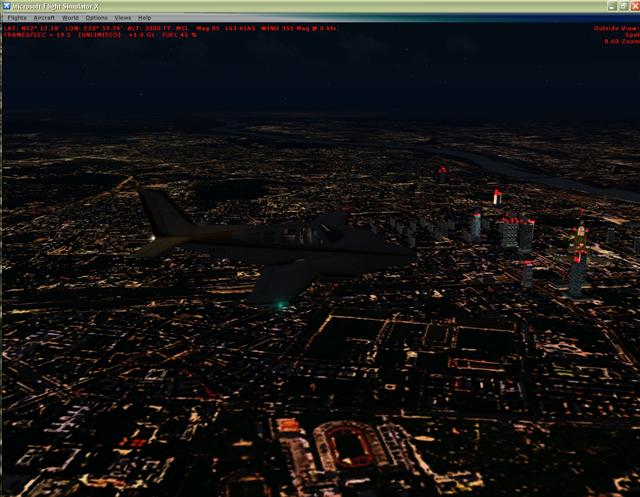Image resolution: width=640 pixels, height=497 pixels.
Task: Open the Aircraft menu
Action: coord(44,18)
